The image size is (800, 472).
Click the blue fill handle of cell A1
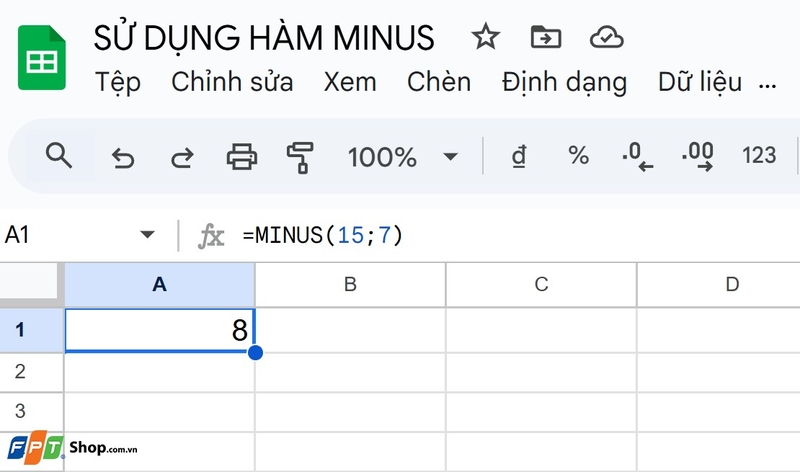click(x=255, y=352)
